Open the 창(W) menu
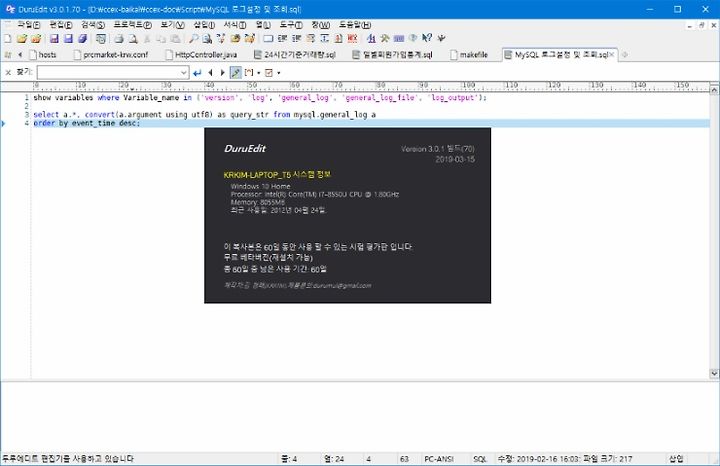This screenshot has width=720, height=466. [321, 25]
